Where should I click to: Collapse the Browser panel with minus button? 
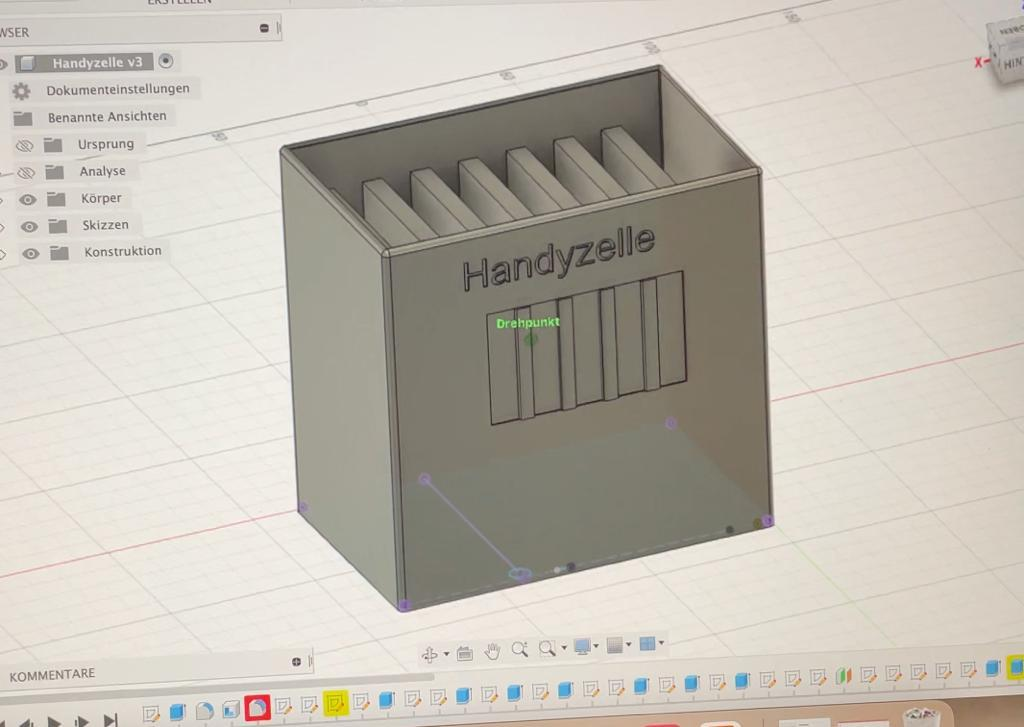coord(264,28)
